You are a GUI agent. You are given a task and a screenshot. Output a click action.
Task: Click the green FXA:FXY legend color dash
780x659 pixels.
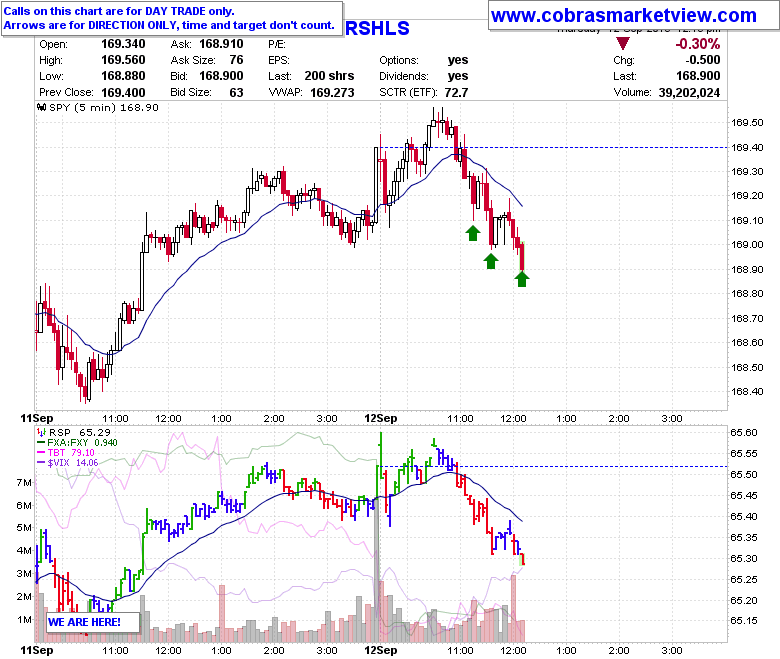pos(41,443)
